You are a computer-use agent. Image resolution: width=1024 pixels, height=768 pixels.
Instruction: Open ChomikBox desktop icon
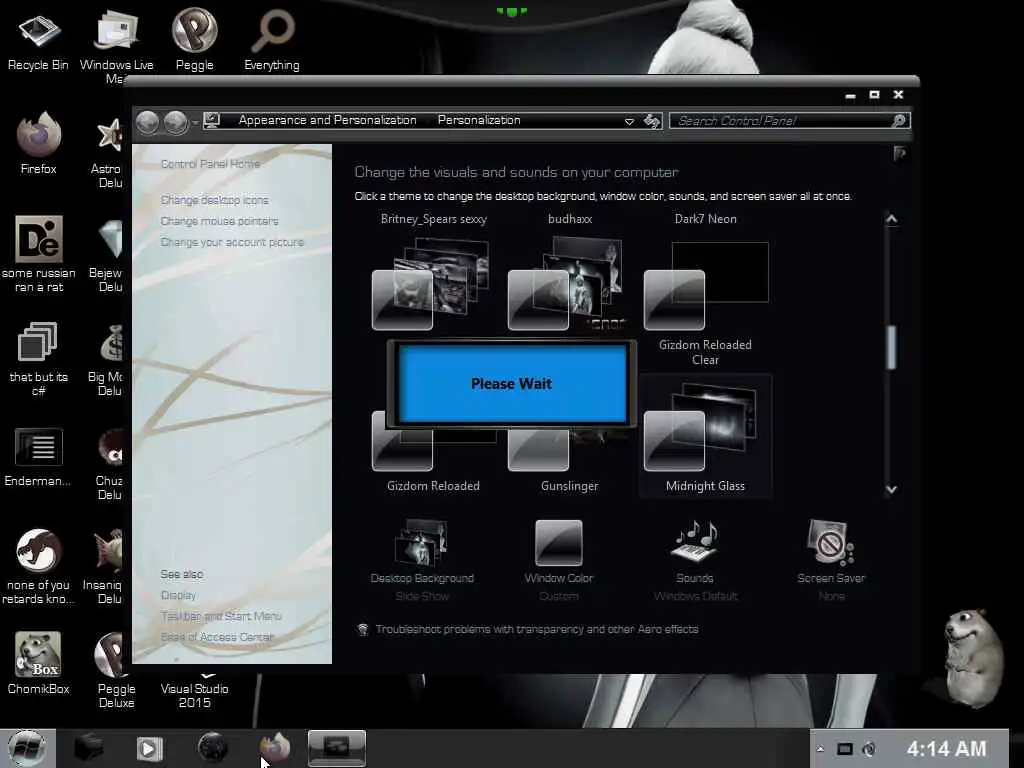pos(39,663)
